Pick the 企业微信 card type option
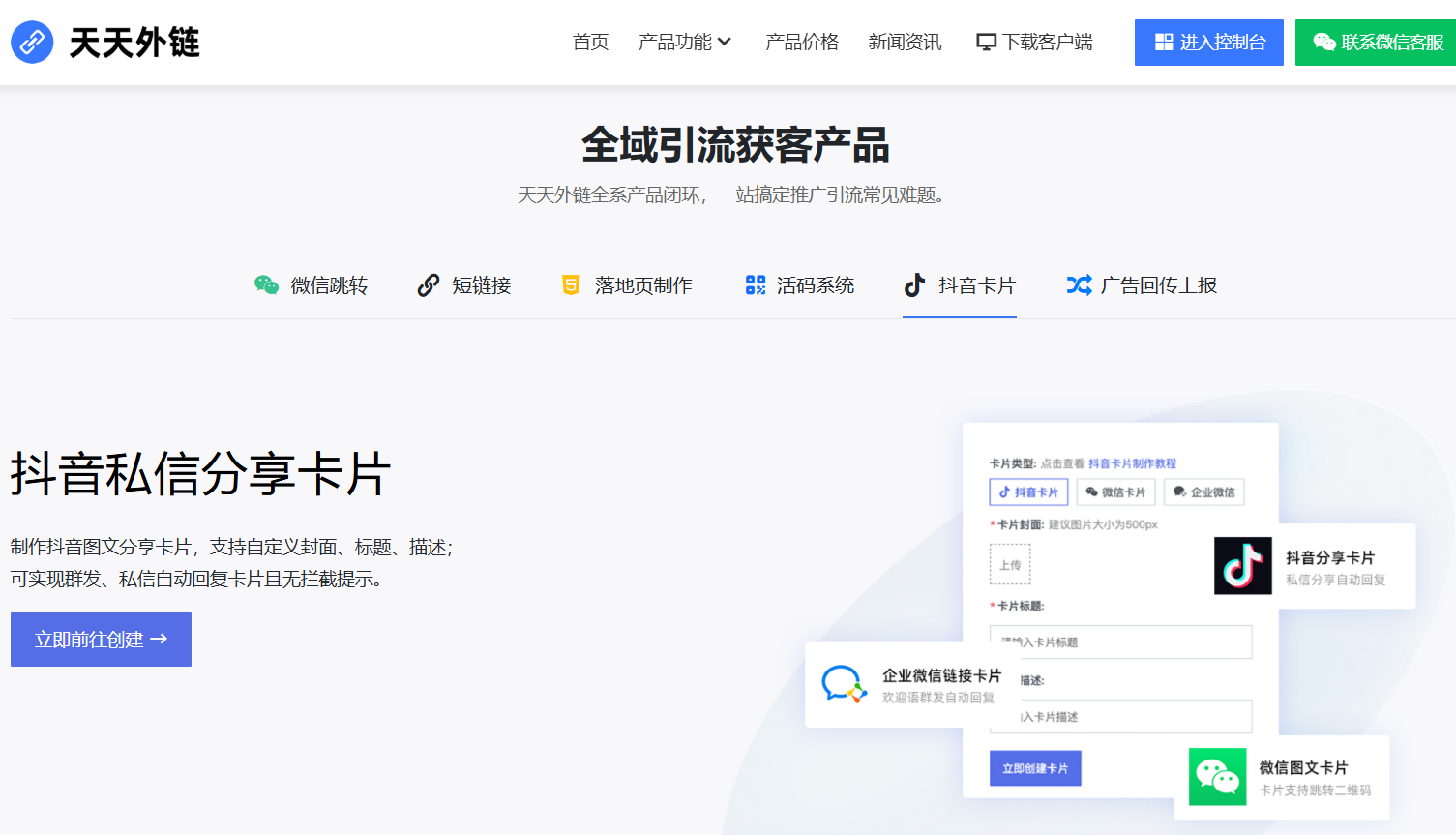This screenshot has height=835, width=1456. 1203,492
